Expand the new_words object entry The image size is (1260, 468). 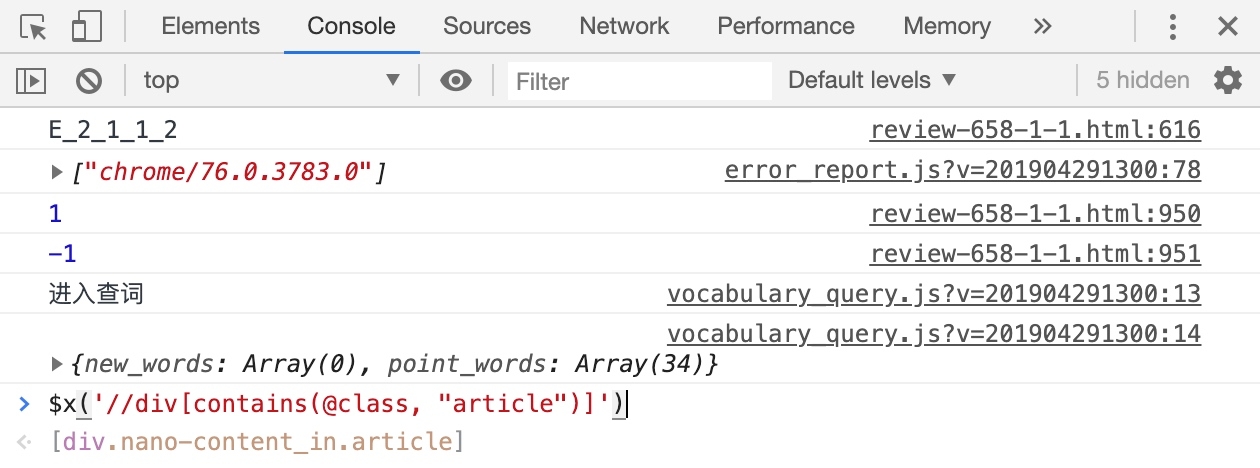tap(58, 365)
